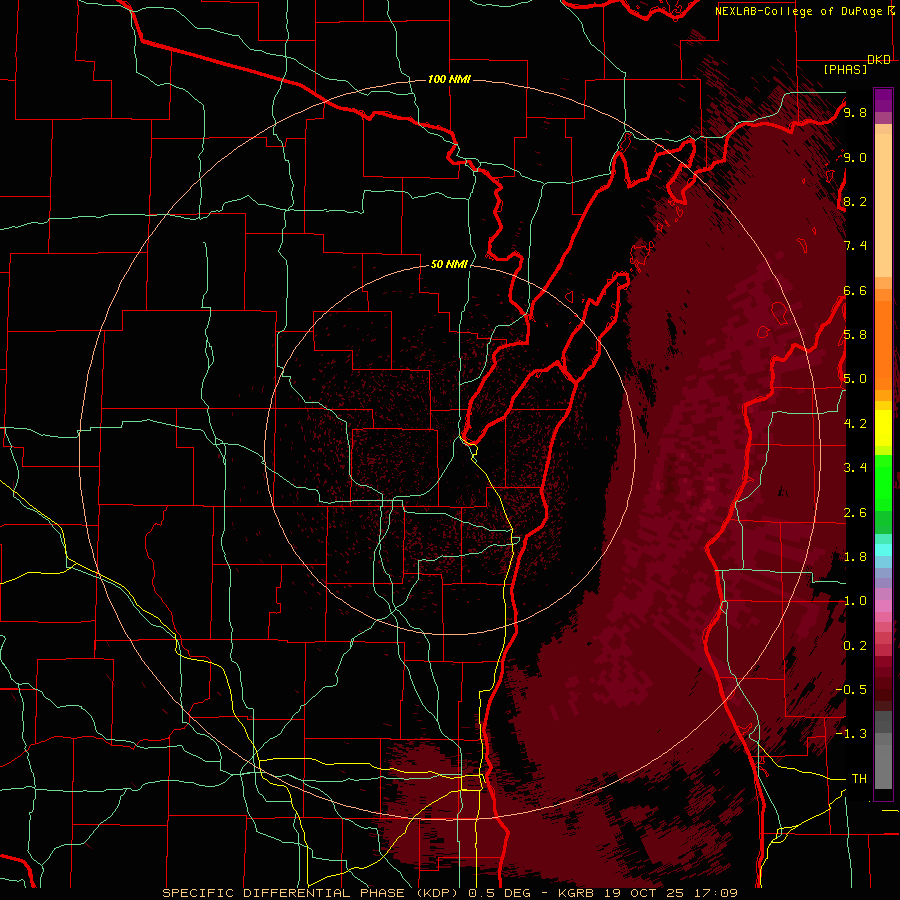Click the 8.2 scale label
Viewport: 900px width, 900px height.
click(x=855, y=202)
